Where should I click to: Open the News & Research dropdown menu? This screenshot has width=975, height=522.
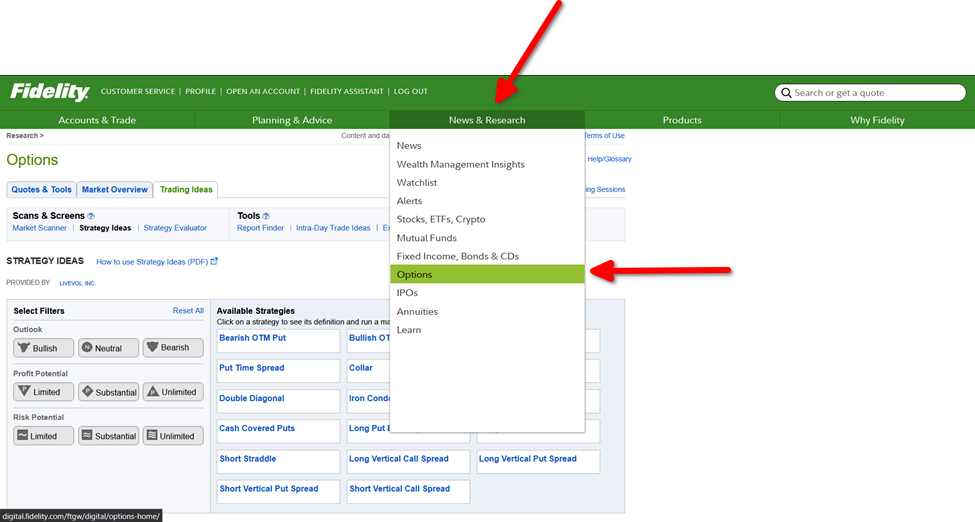(487, 120)
